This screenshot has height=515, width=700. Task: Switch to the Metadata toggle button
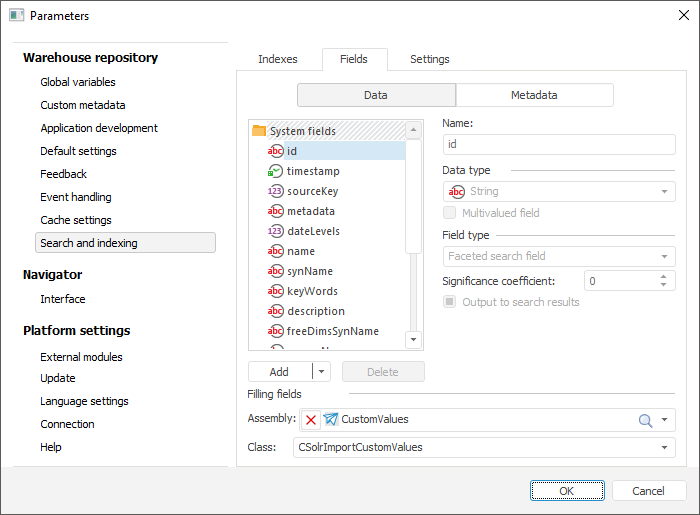534,95
